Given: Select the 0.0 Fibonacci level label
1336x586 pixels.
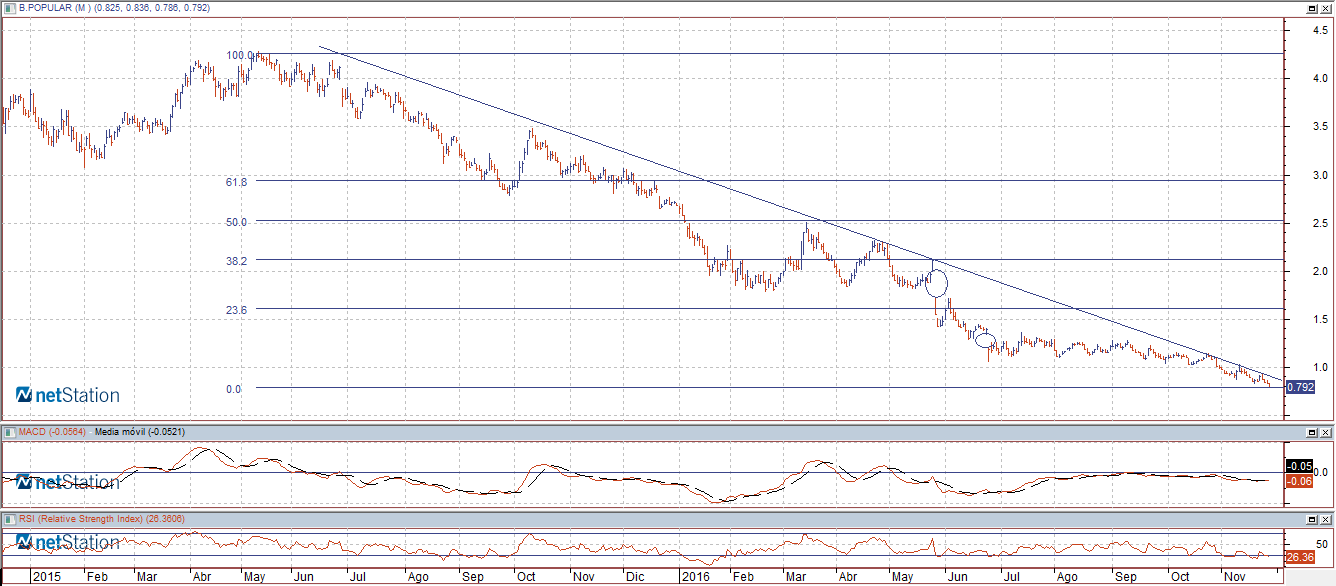Looking at the screenshot, I should coord(233,389).
